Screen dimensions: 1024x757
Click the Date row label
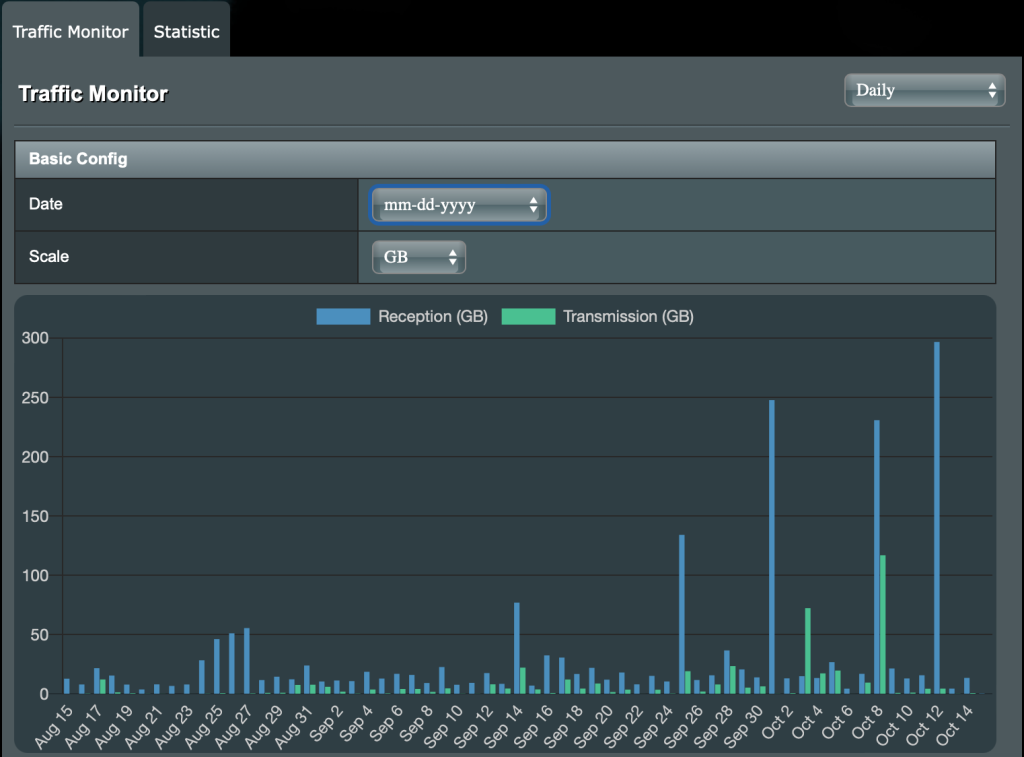(x=46, y=204)
